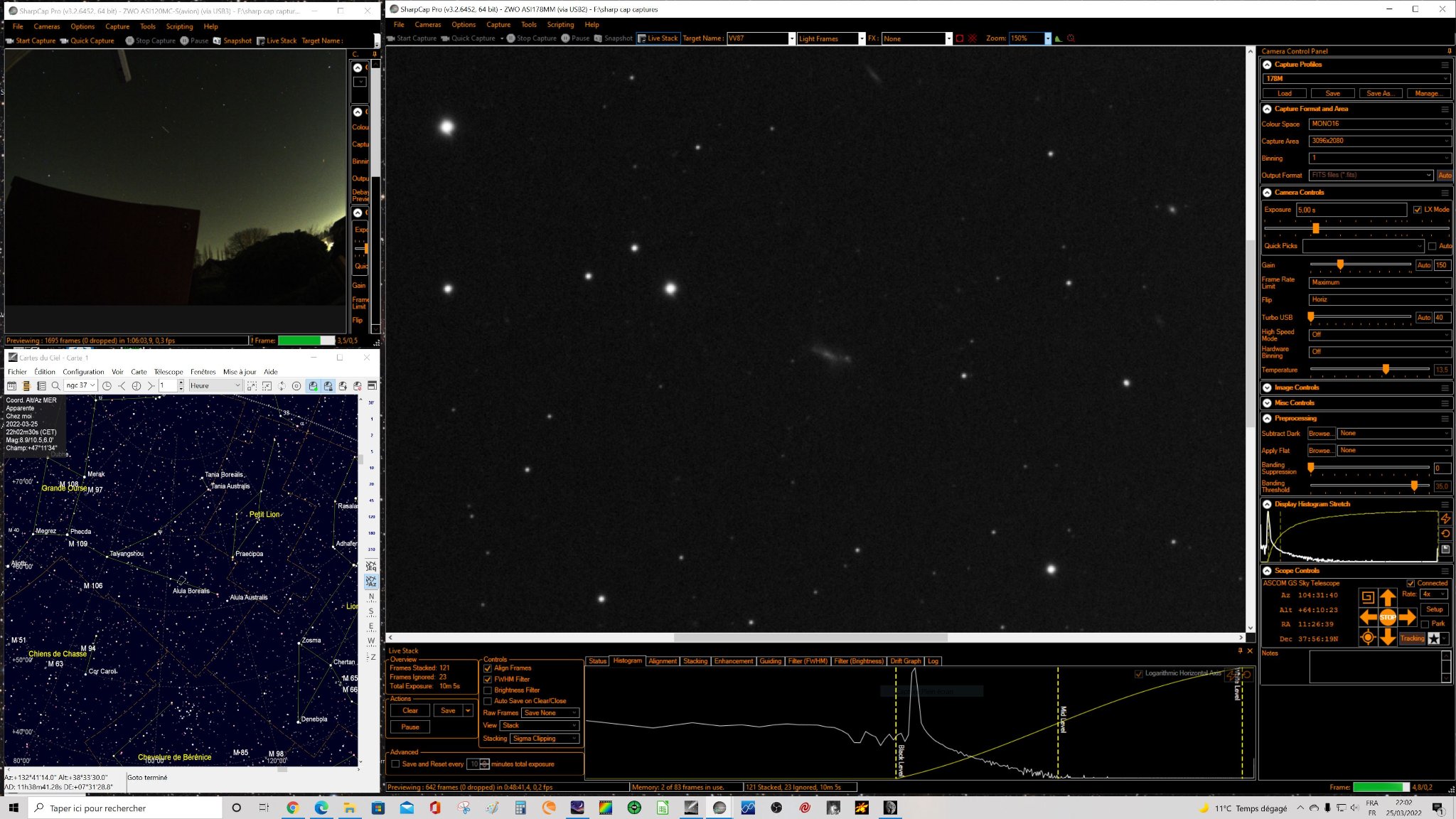Open the Colour Space dropdown
This screenshot has width=1456, height=819.
(1379, 124)
